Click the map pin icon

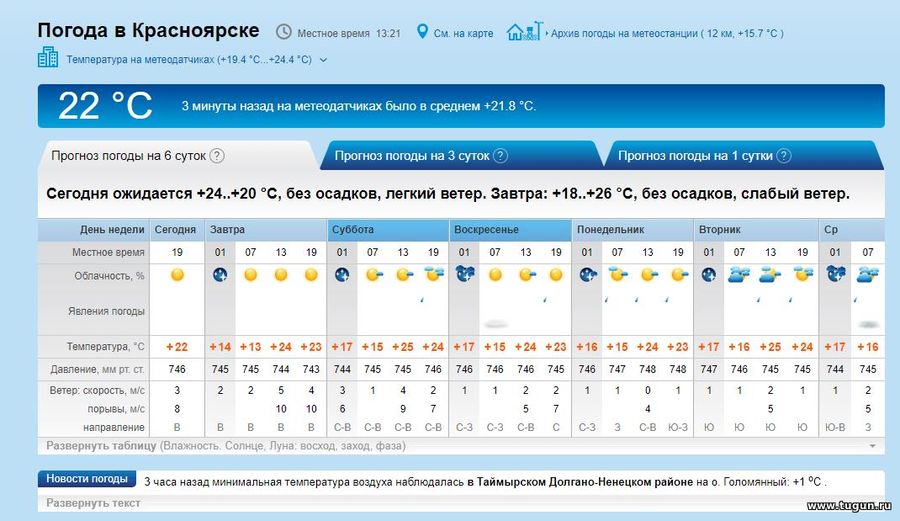(422, 32)
